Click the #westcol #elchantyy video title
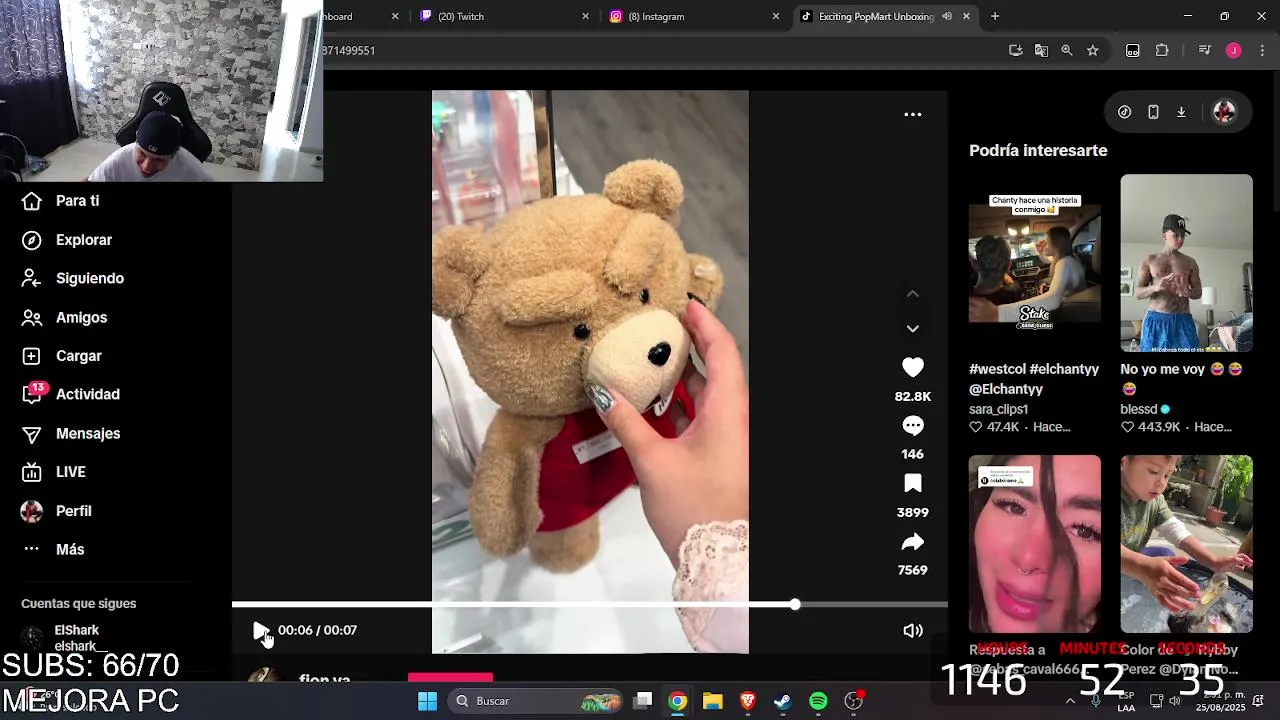The width and height of the screenshot is (1280, 720). (1034, 379)
